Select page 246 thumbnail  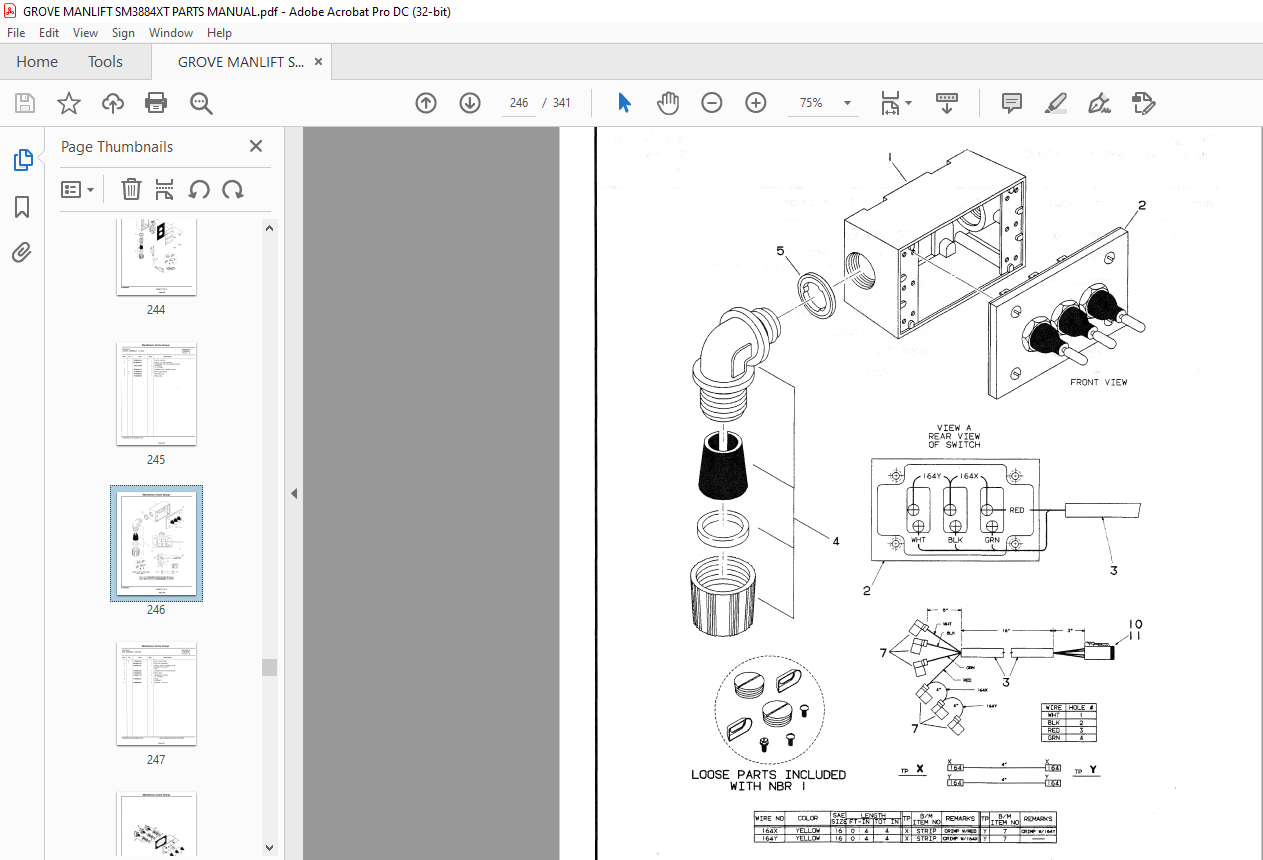[156, 543]
